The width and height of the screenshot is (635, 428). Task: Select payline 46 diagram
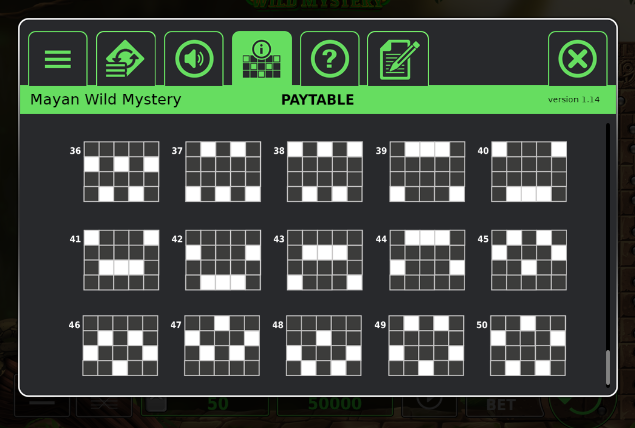tap(120, 345)
